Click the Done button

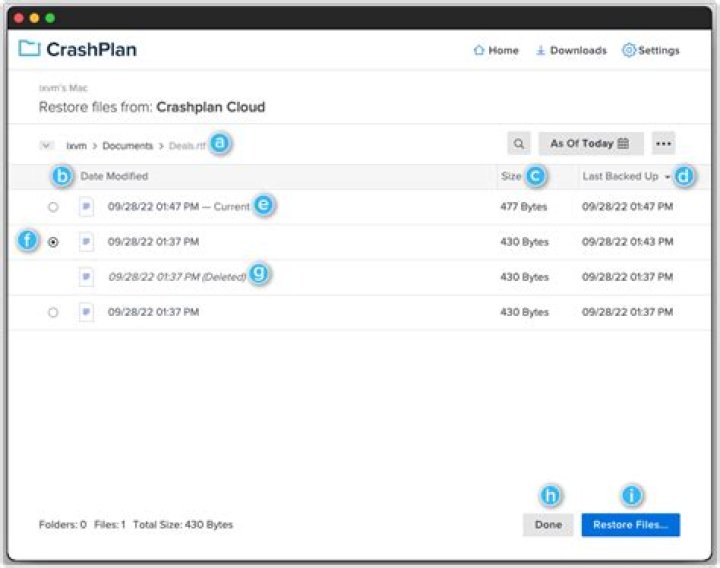pos(548,524)
